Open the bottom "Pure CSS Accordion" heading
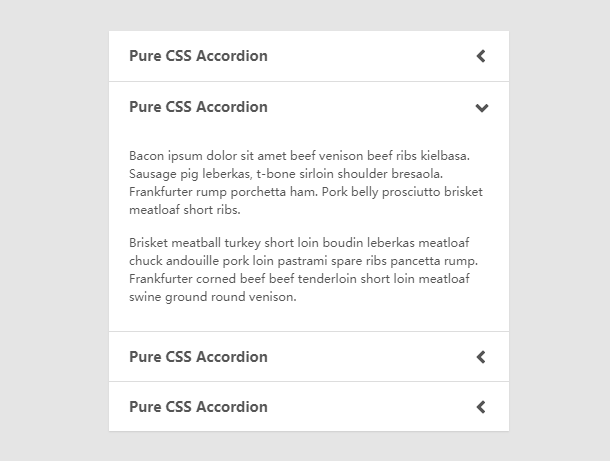 198,407
